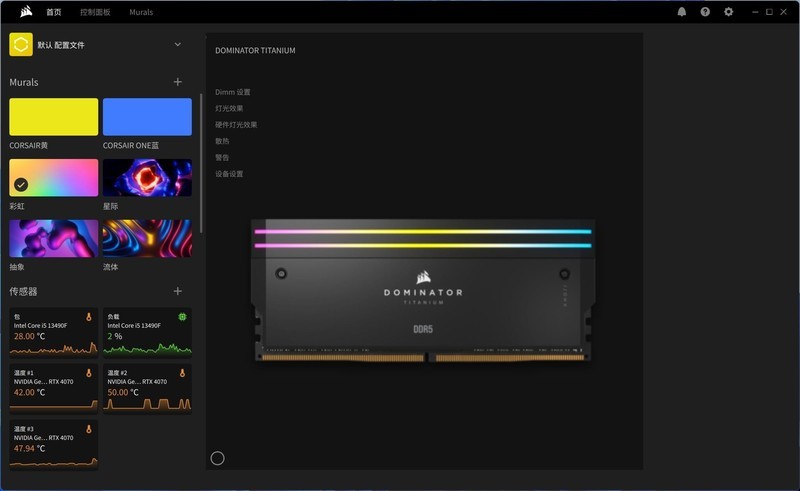Open 灯光效果 lighting effects section
Image resolution: width=800 pixels, height=491 pixels.
tap(229, 109)
